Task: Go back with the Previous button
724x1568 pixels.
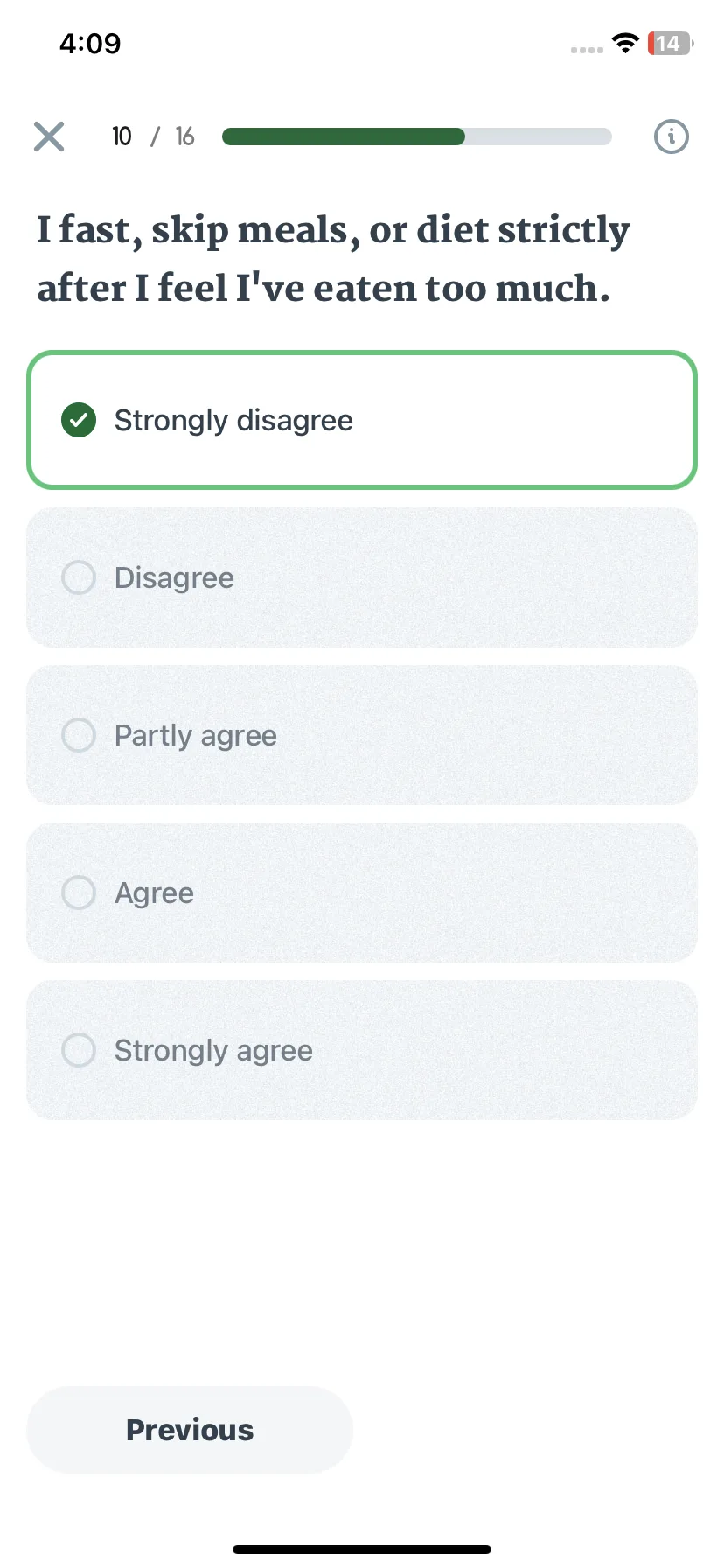Action: (x=190, y=1430)
